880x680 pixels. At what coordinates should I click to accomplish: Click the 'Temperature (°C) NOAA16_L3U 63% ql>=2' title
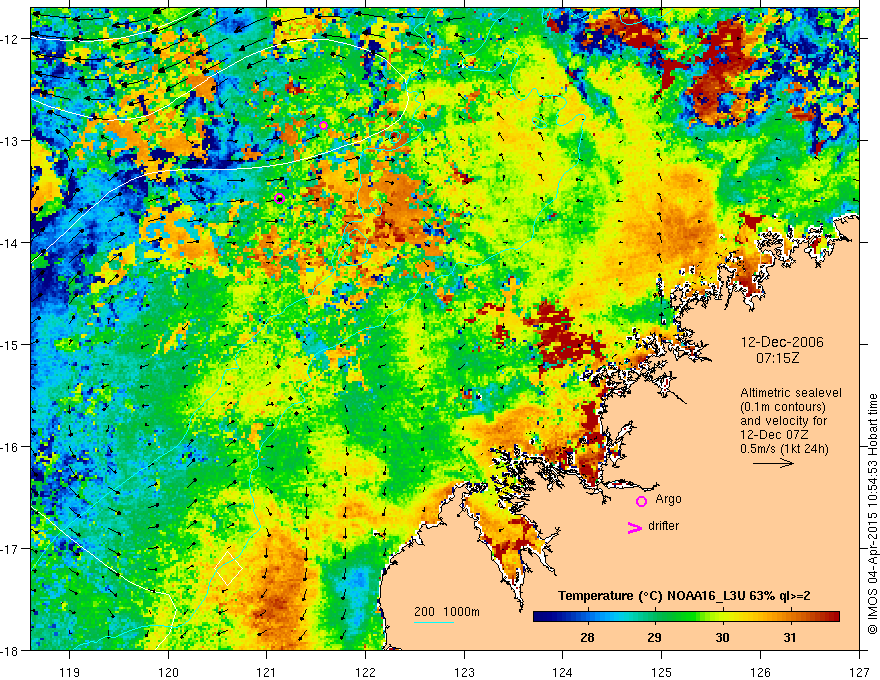point(684,596)
